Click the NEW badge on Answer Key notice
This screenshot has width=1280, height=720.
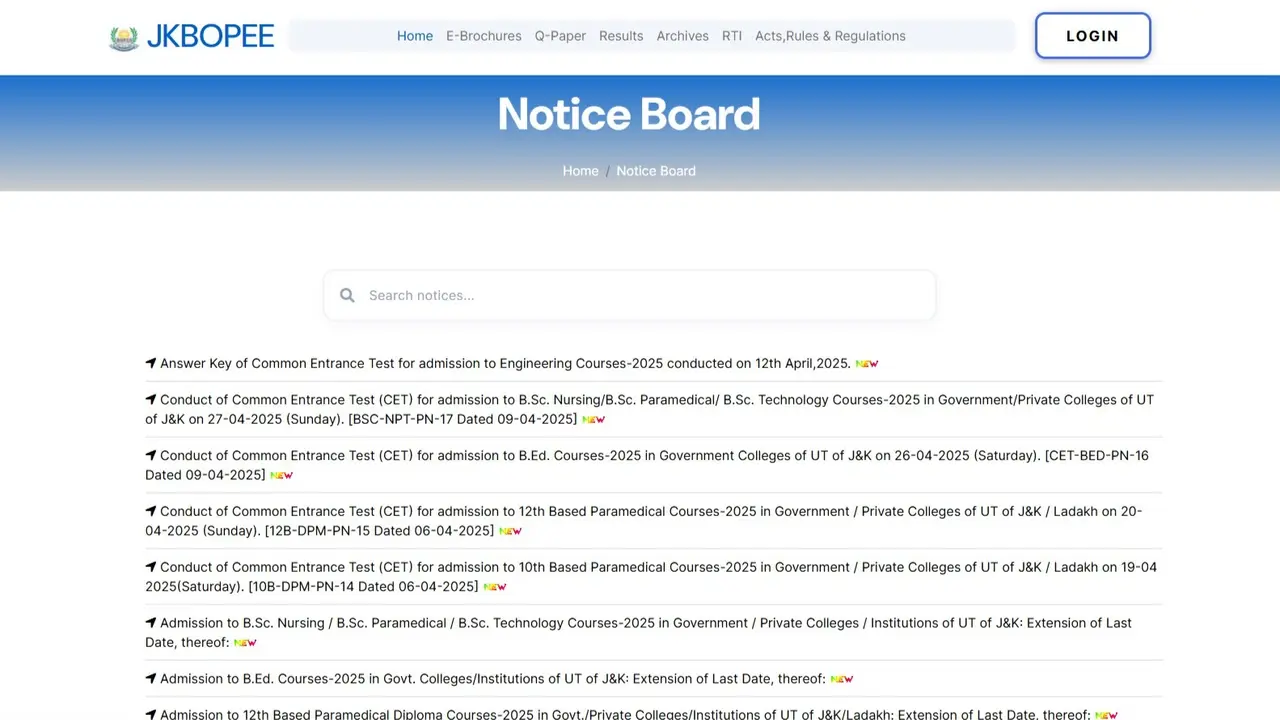[x=866, y=363]
